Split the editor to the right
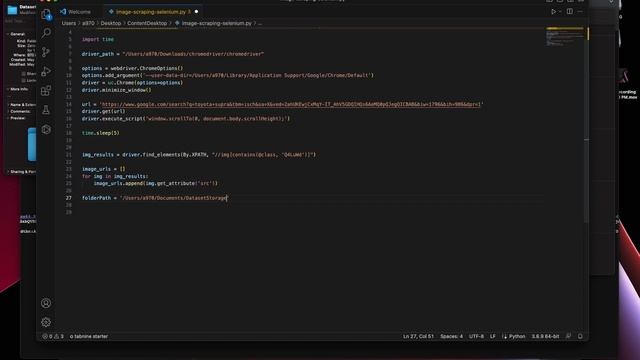The height and width of the screenshot is (360, 640). coord(570,11)
